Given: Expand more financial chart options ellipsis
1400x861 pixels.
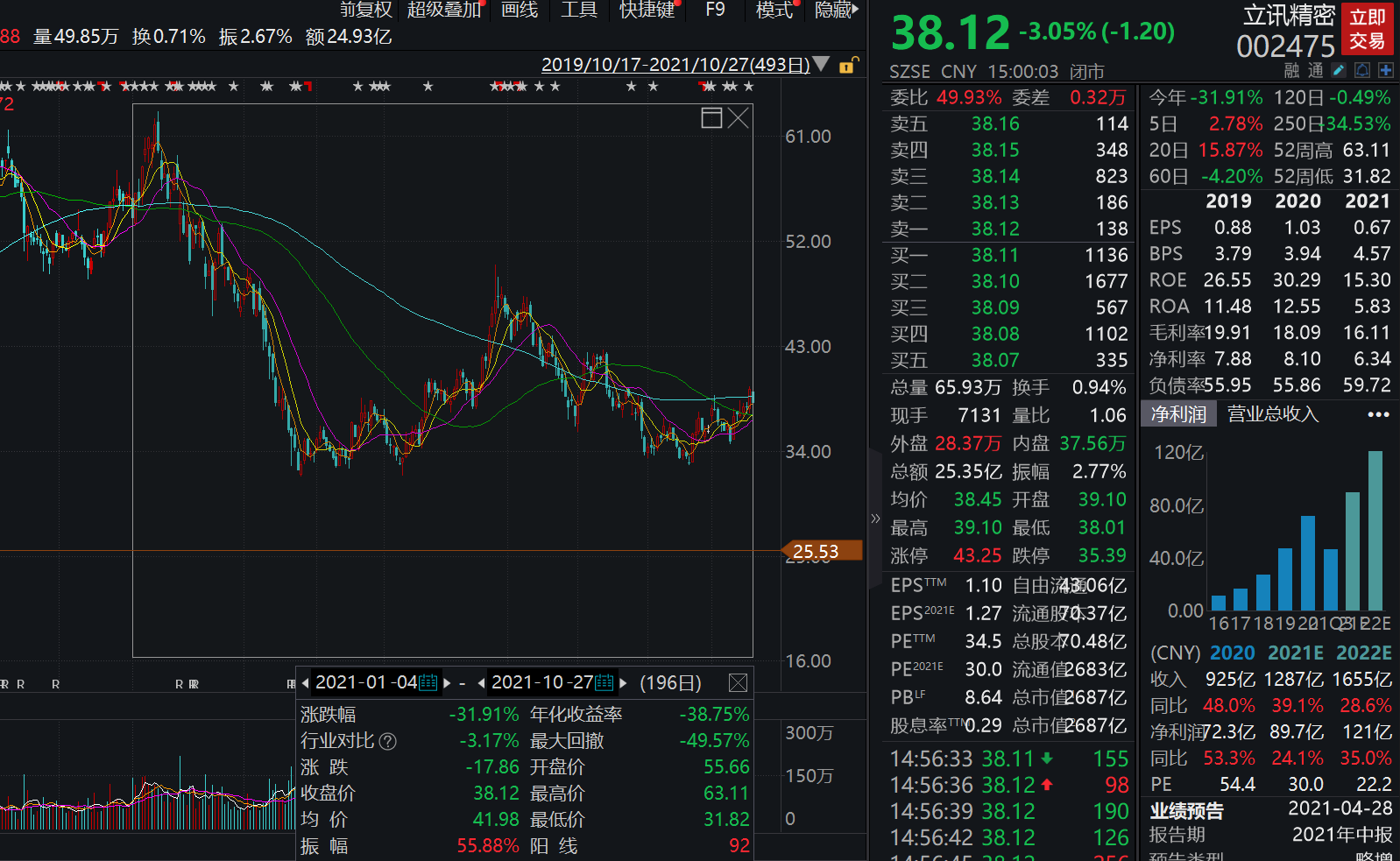Looking at the screenshot, I should [x=1378, y=414].
